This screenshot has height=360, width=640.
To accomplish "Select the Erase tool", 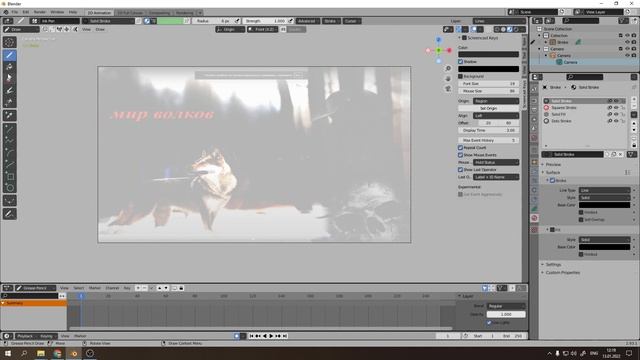I will tap(9, 78).
